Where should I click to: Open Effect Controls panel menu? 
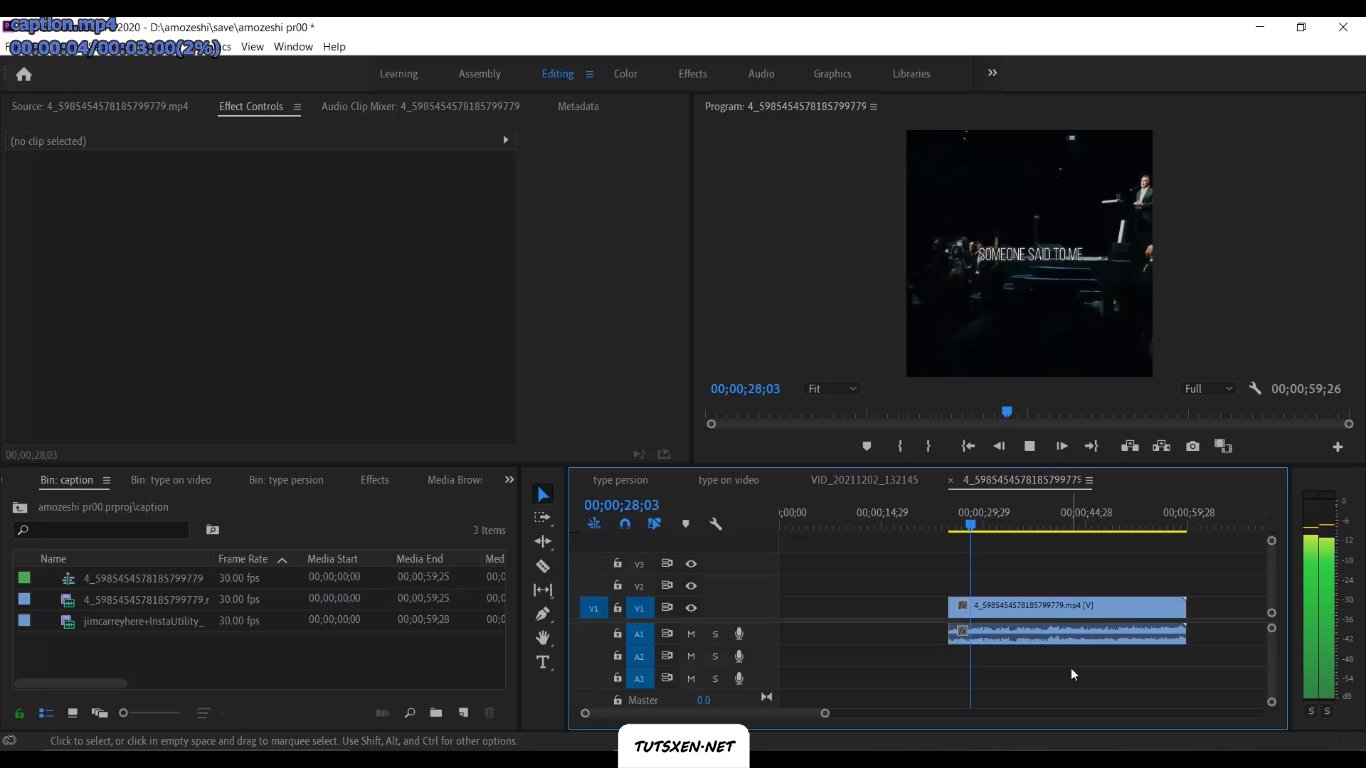[297, 107]
